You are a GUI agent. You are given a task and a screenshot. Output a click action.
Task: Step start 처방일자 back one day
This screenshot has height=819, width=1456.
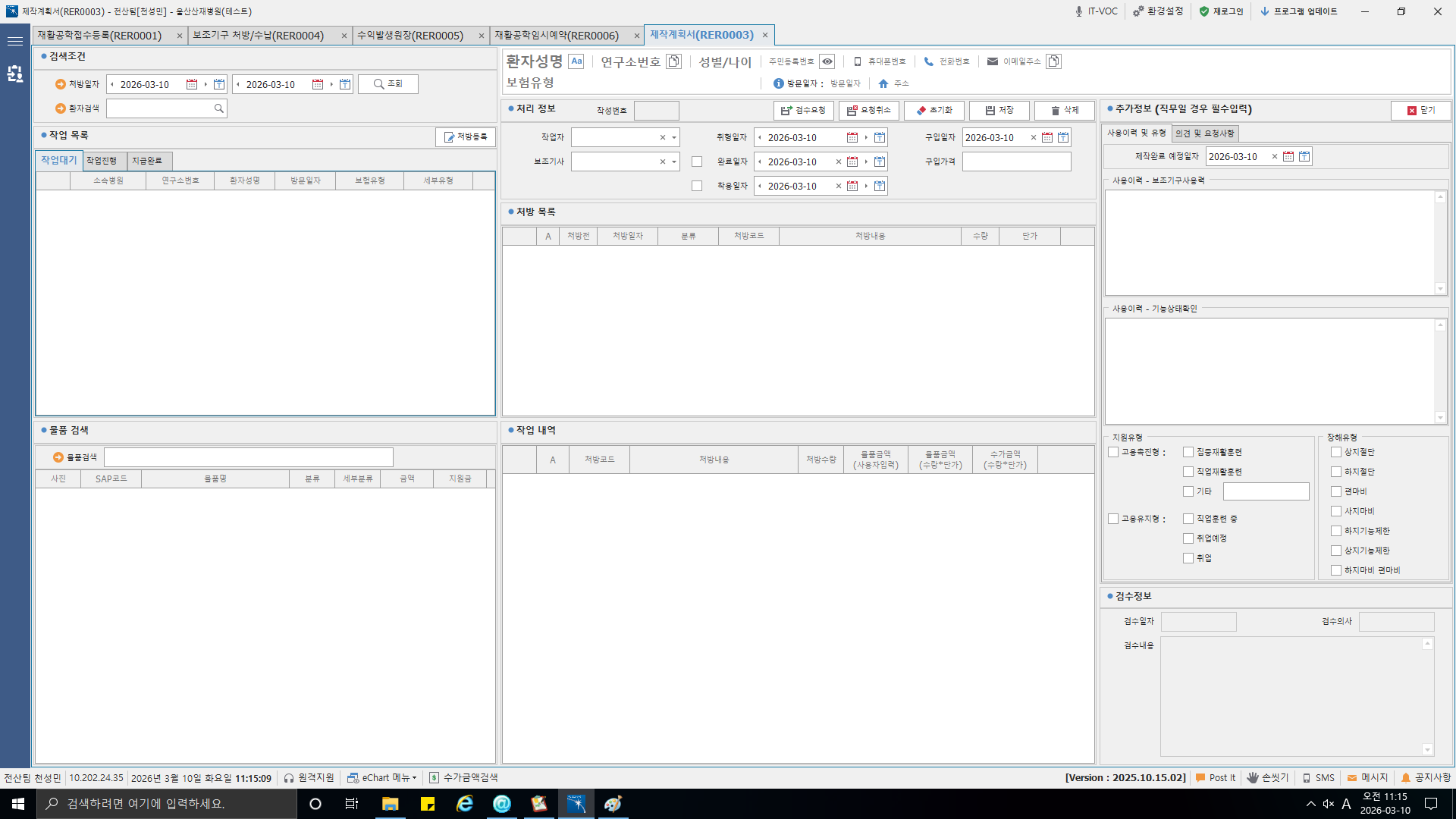pyautogui.click(x=112, y=84)
